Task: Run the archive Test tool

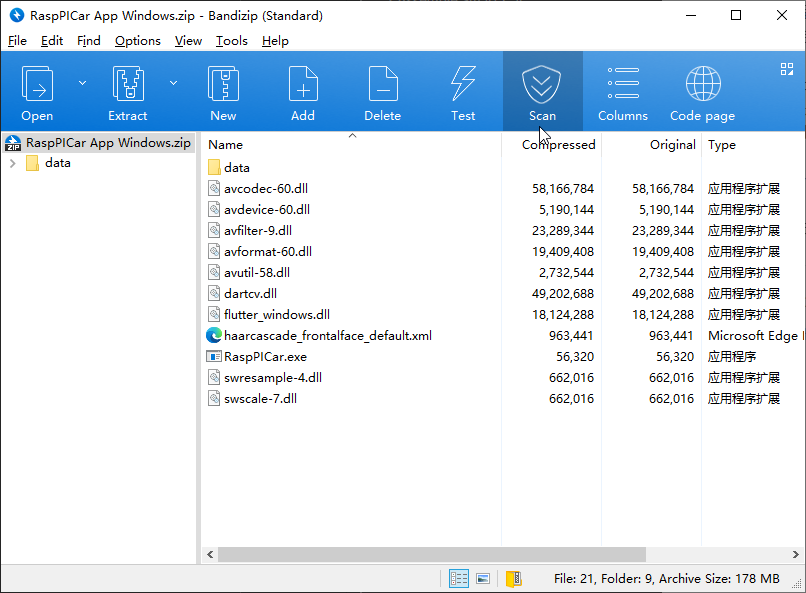Action: pyautogui.click(x=463, y=84)
